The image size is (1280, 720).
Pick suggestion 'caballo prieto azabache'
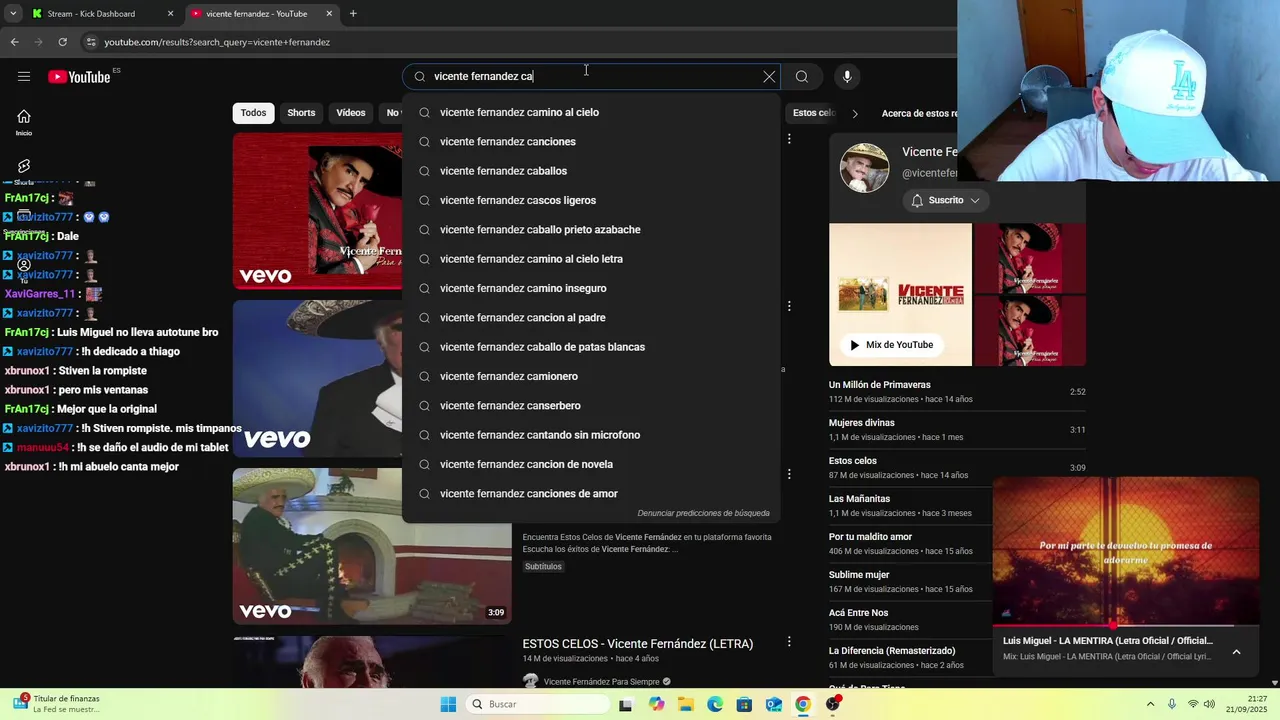point(591,230)
